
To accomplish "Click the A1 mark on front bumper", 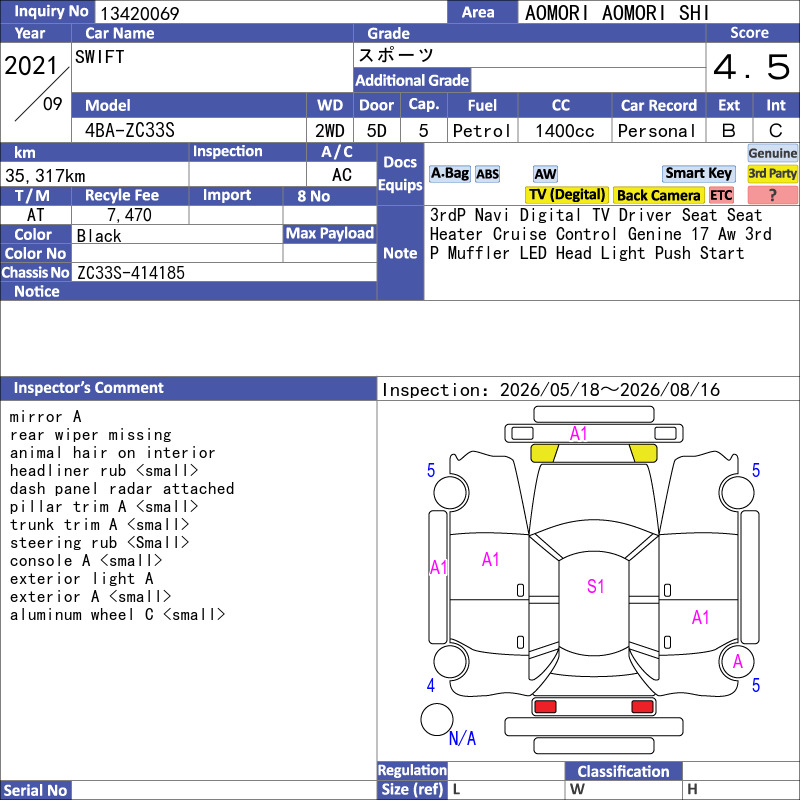I will click(578, 434).
